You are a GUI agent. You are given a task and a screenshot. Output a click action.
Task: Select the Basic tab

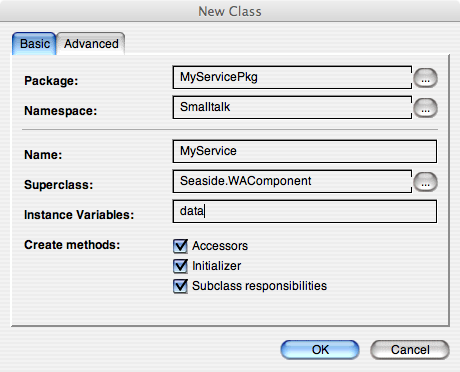[35, 44]
